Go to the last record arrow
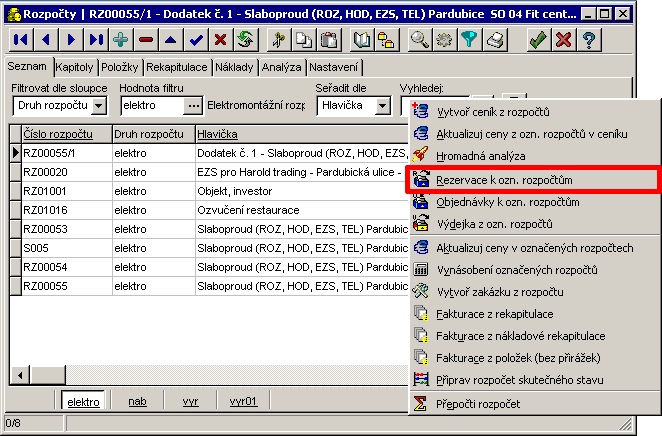Viewport: 662px width, 436px height. [x=96, y=40]
